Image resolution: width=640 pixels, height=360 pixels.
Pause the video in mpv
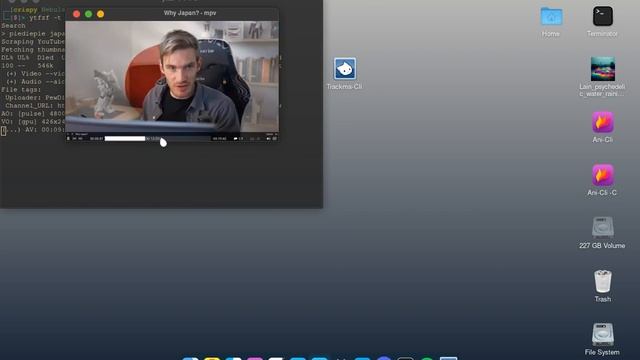point(68,139)
